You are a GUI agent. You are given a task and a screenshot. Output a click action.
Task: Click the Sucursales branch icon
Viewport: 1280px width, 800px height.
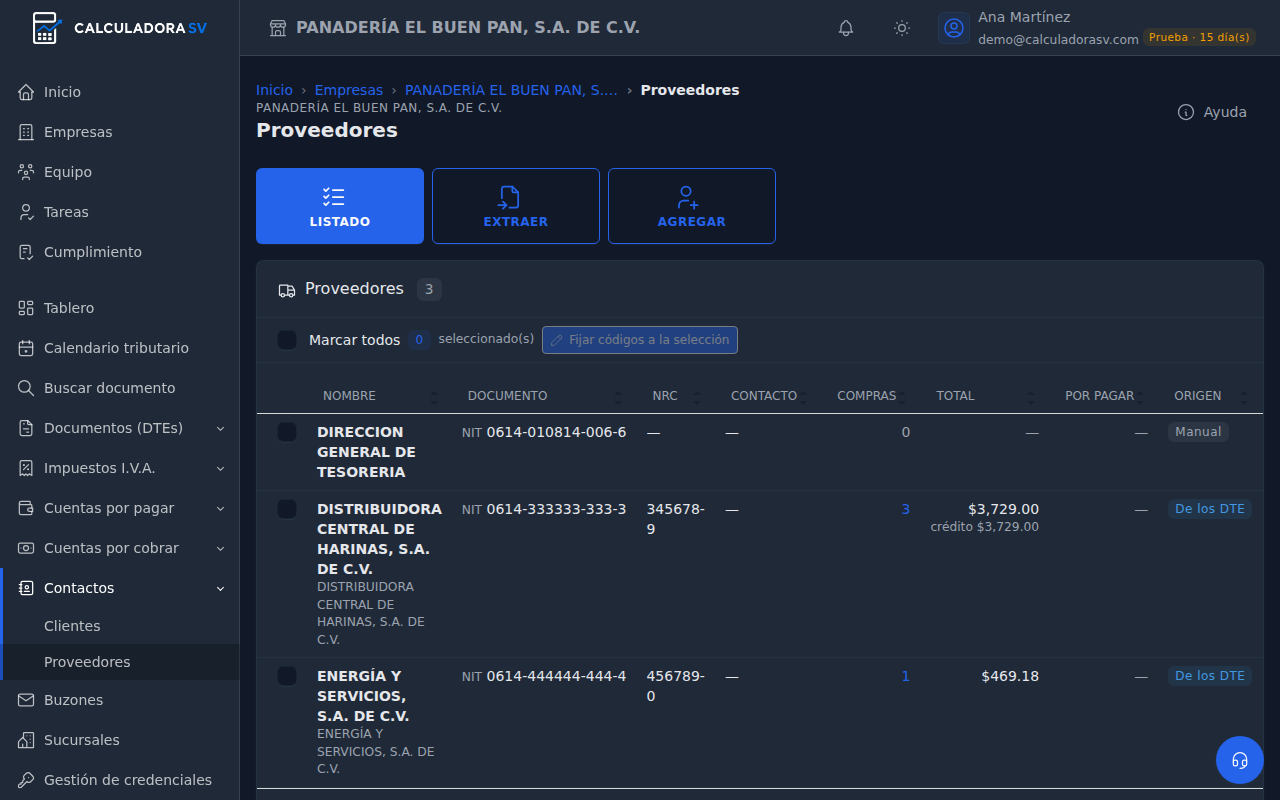click(26, 740)
